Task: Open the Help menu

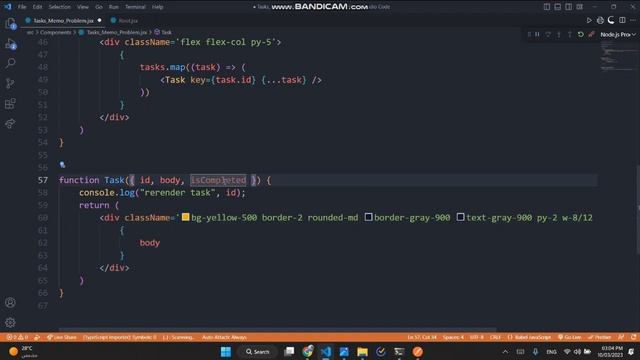Action: (x=158, y=7)
